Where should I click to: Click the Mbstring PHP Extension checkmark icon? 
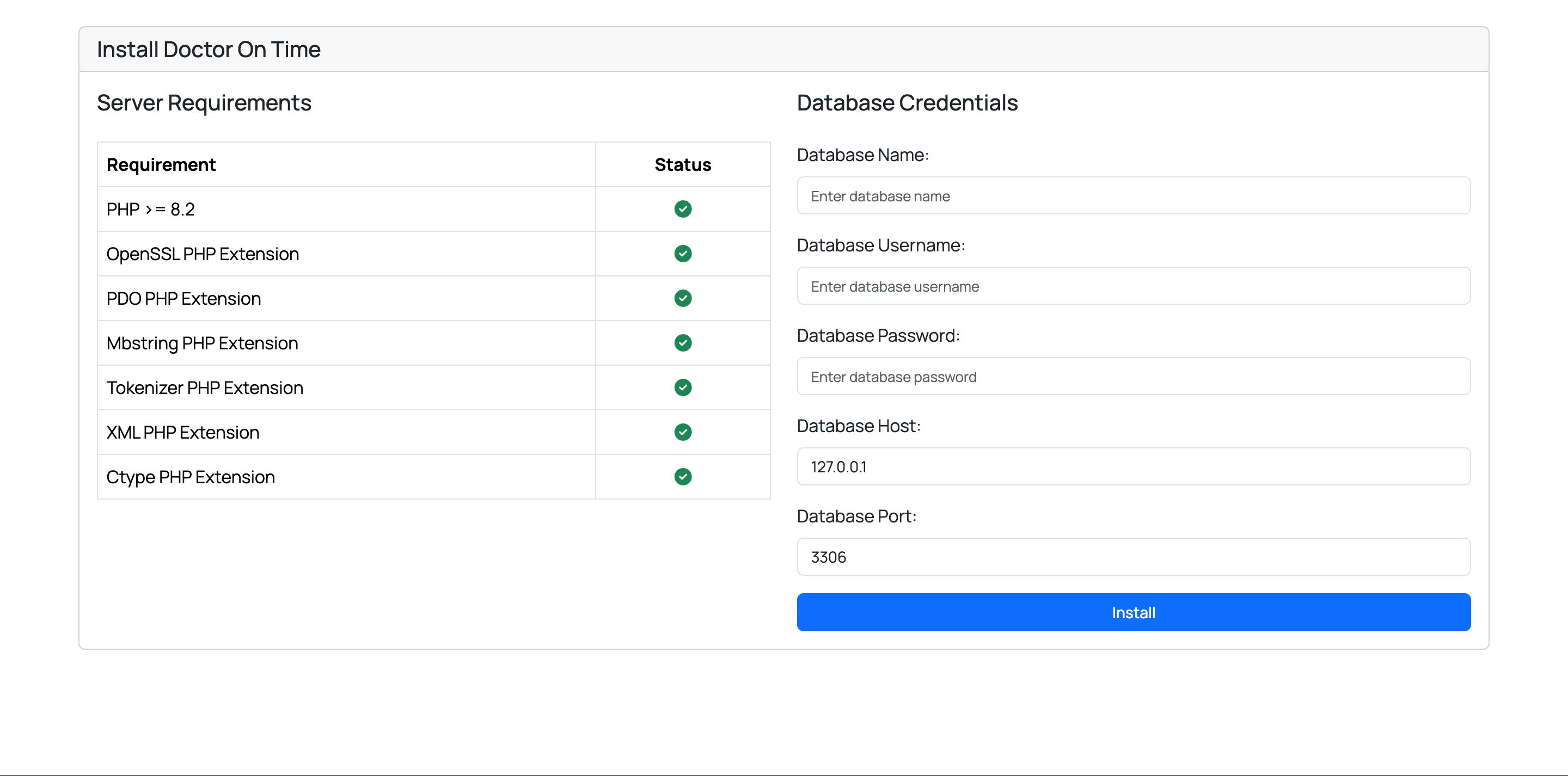pos(682,343)
